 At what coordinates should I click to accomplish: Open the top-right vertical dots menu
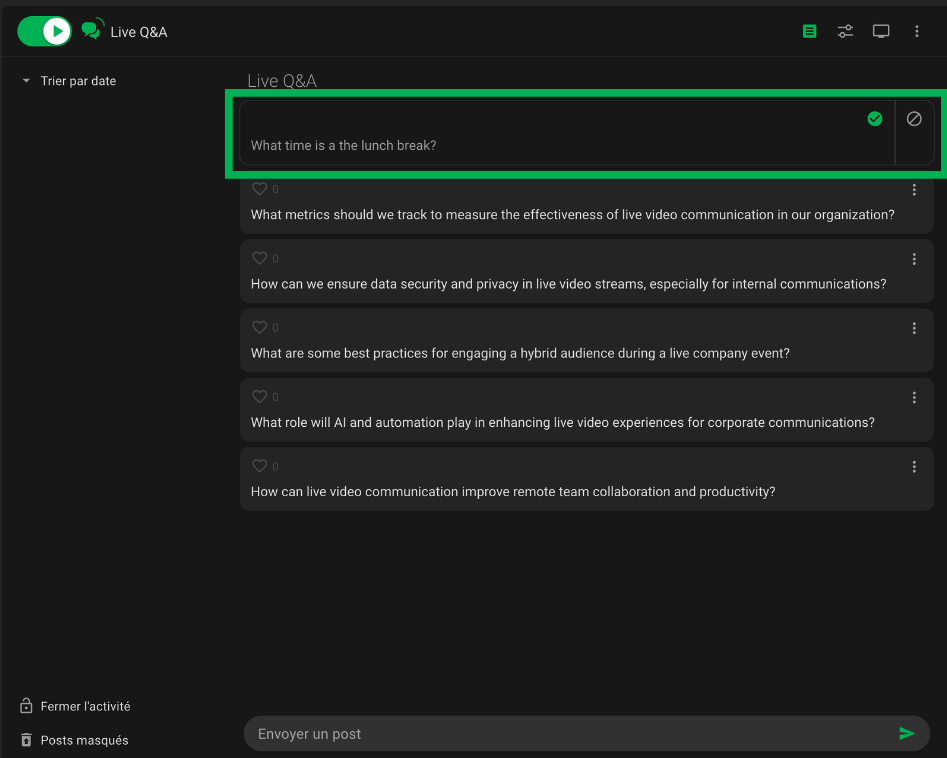917,31
